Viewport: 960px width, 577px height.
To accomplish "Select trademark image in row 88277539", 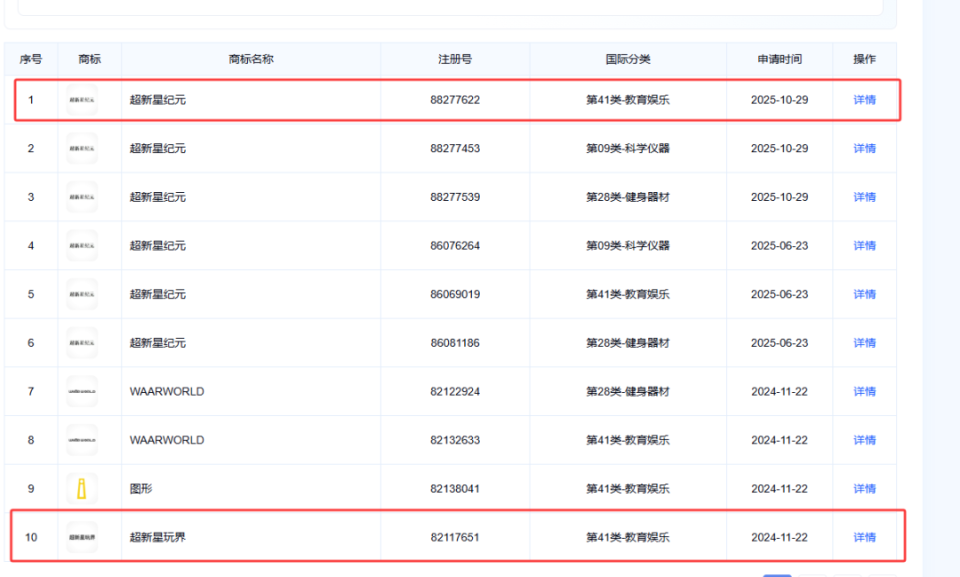I will pos(82,197).
